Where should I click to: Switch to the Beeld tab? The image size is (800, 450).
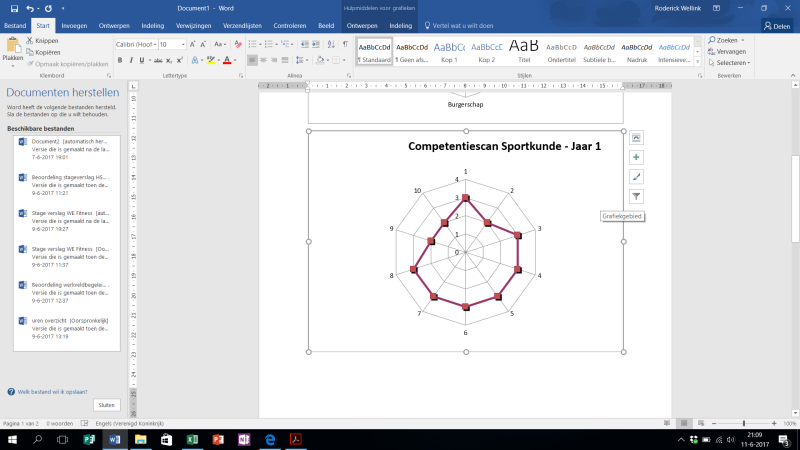[326, 26]
